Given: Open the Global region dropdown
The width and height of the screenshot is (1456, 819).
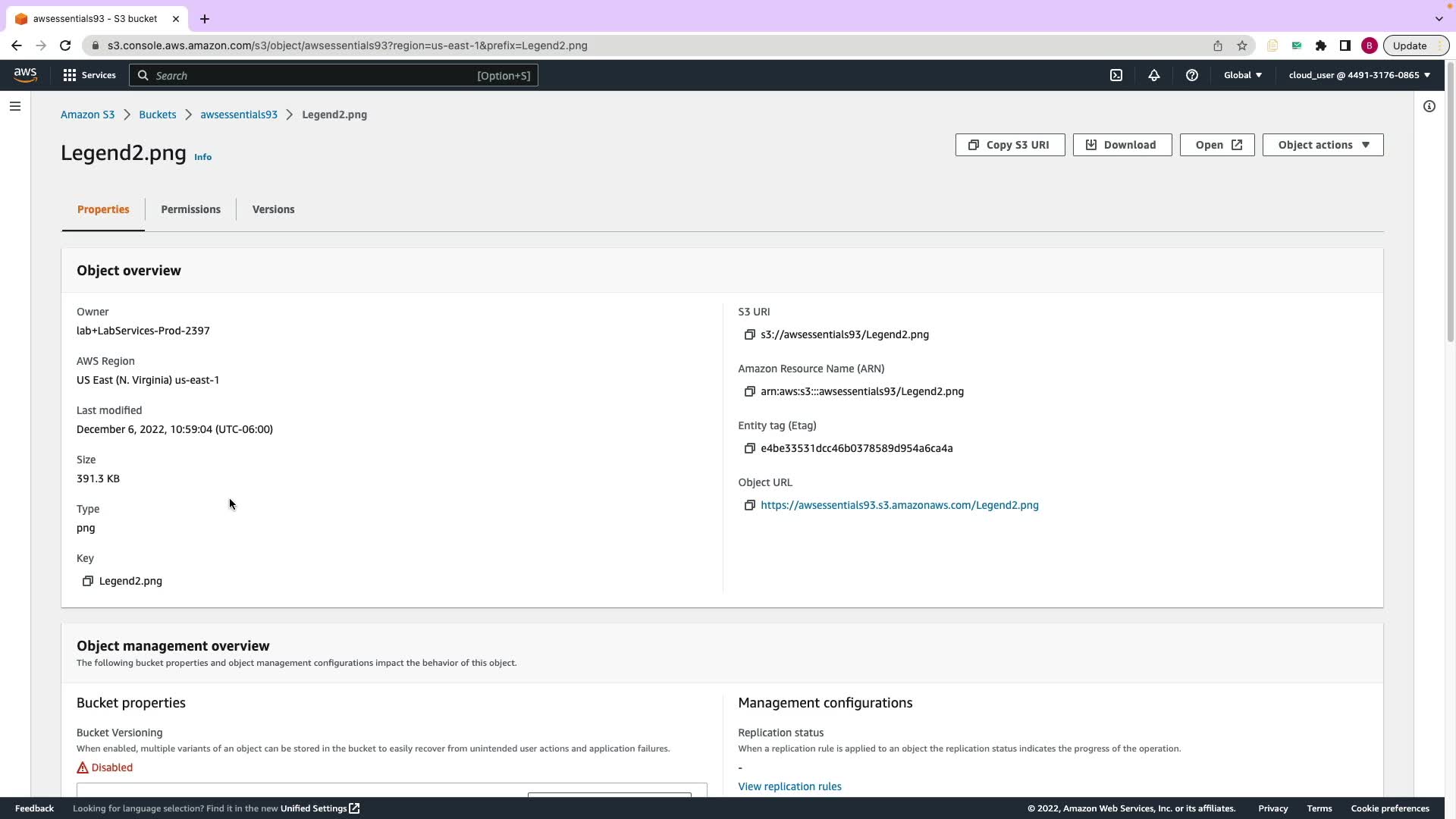Looking at the screenshot, I should [x=1242, y=75].
